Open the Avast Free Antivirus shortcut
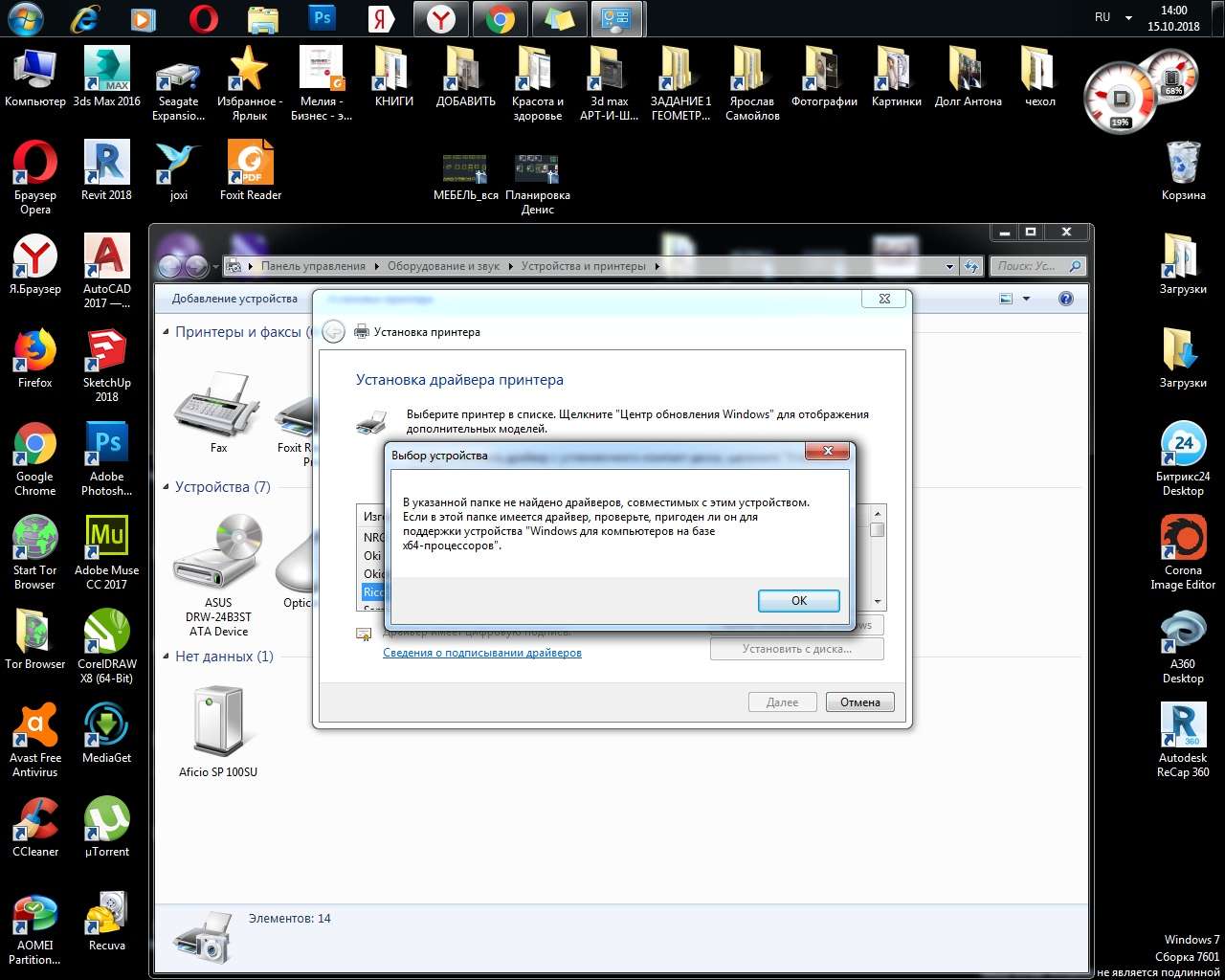 pos(35,741)
